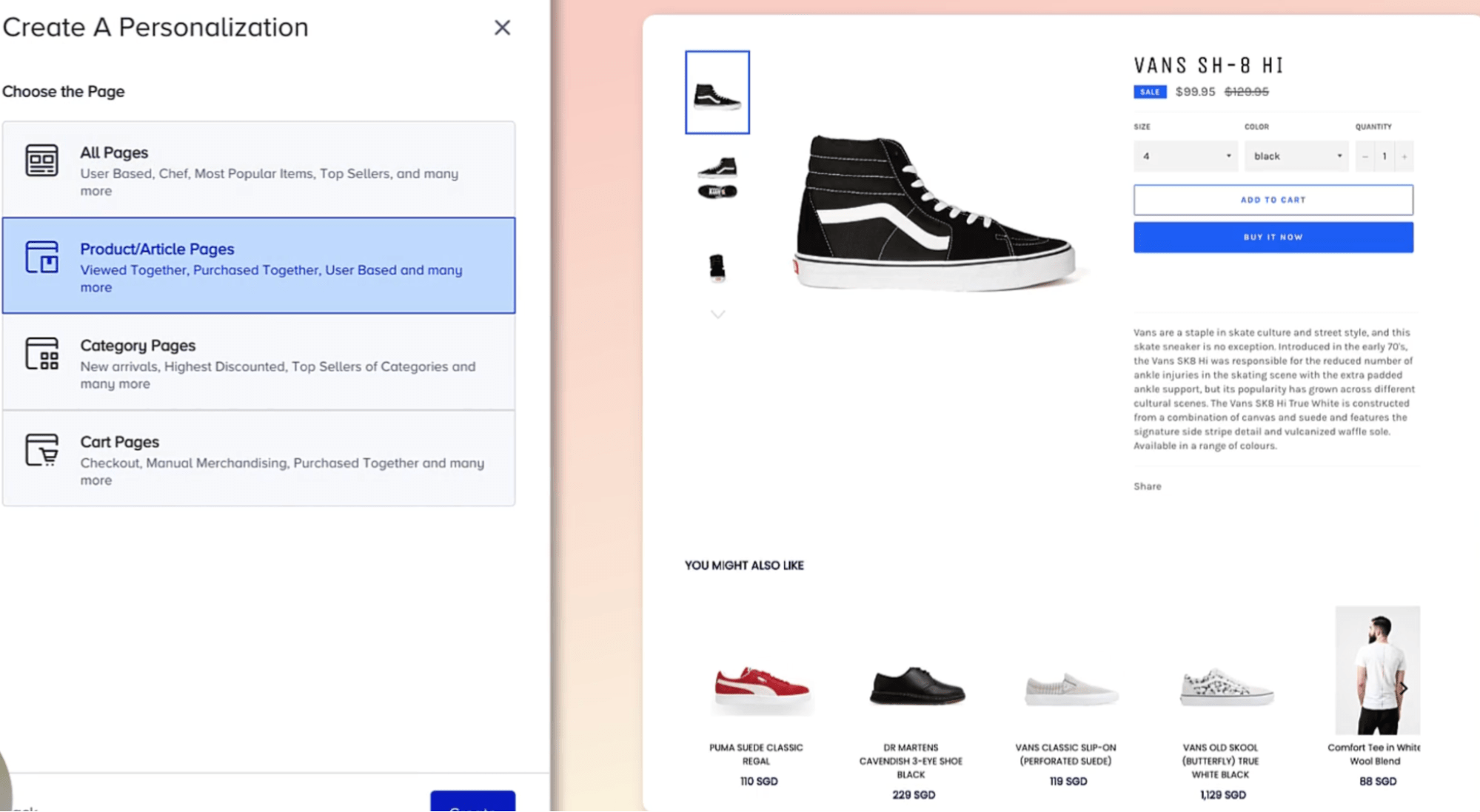The image size is (1480, 812).
Task: Click the All Pages layout icon
Action: click(41, 161)
